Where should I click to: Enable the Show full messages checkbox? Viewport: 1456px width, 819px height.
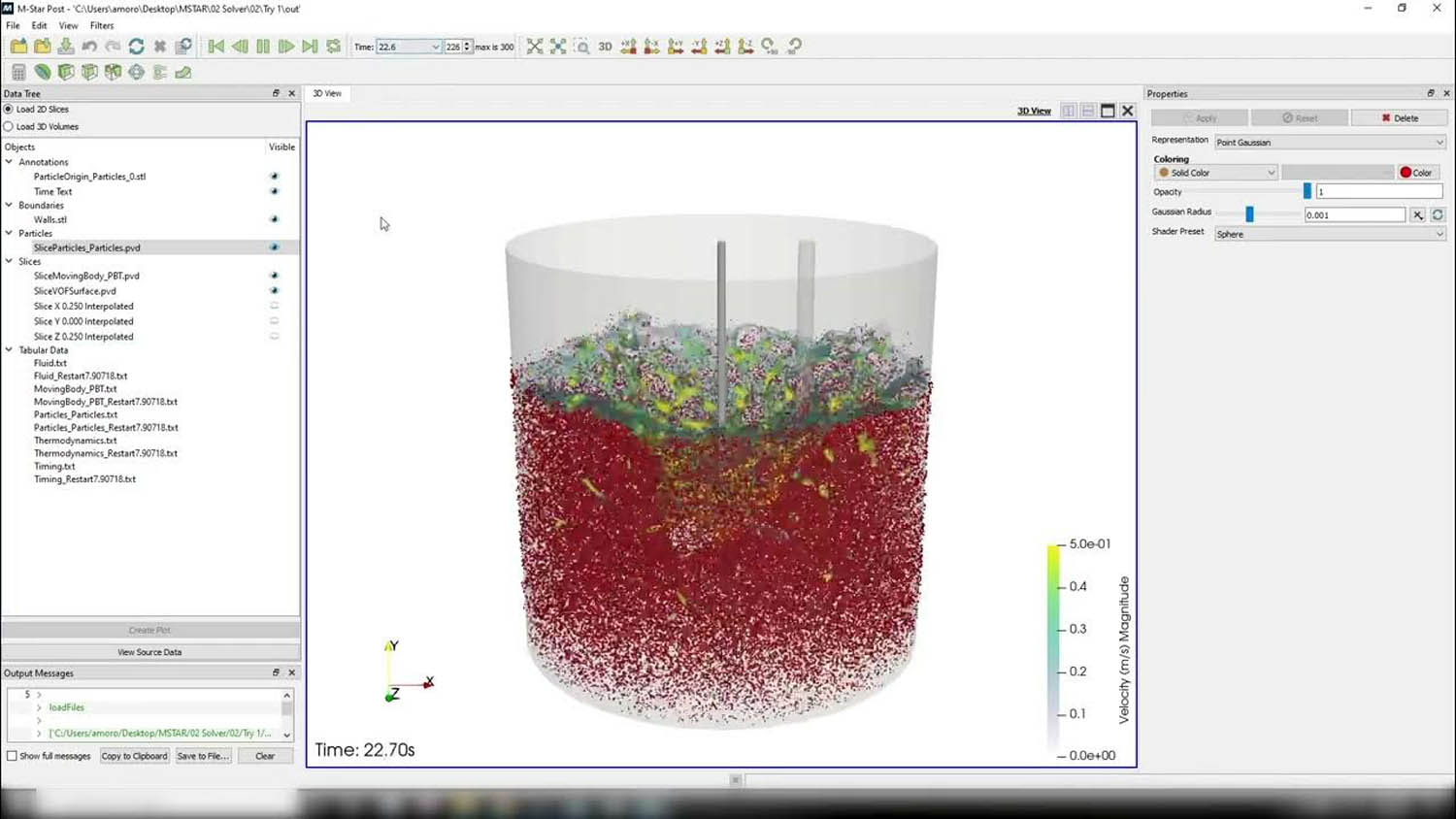coord(10,756)
